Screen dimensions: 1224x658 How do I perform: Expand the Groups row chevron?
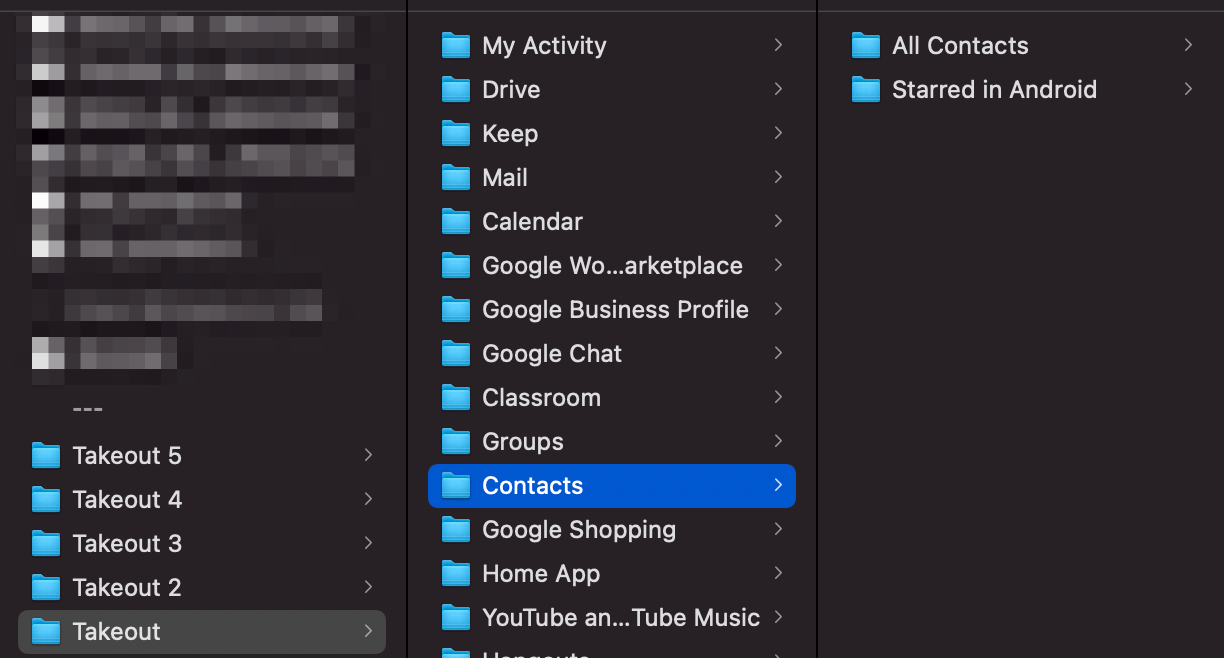click(778, 441)
